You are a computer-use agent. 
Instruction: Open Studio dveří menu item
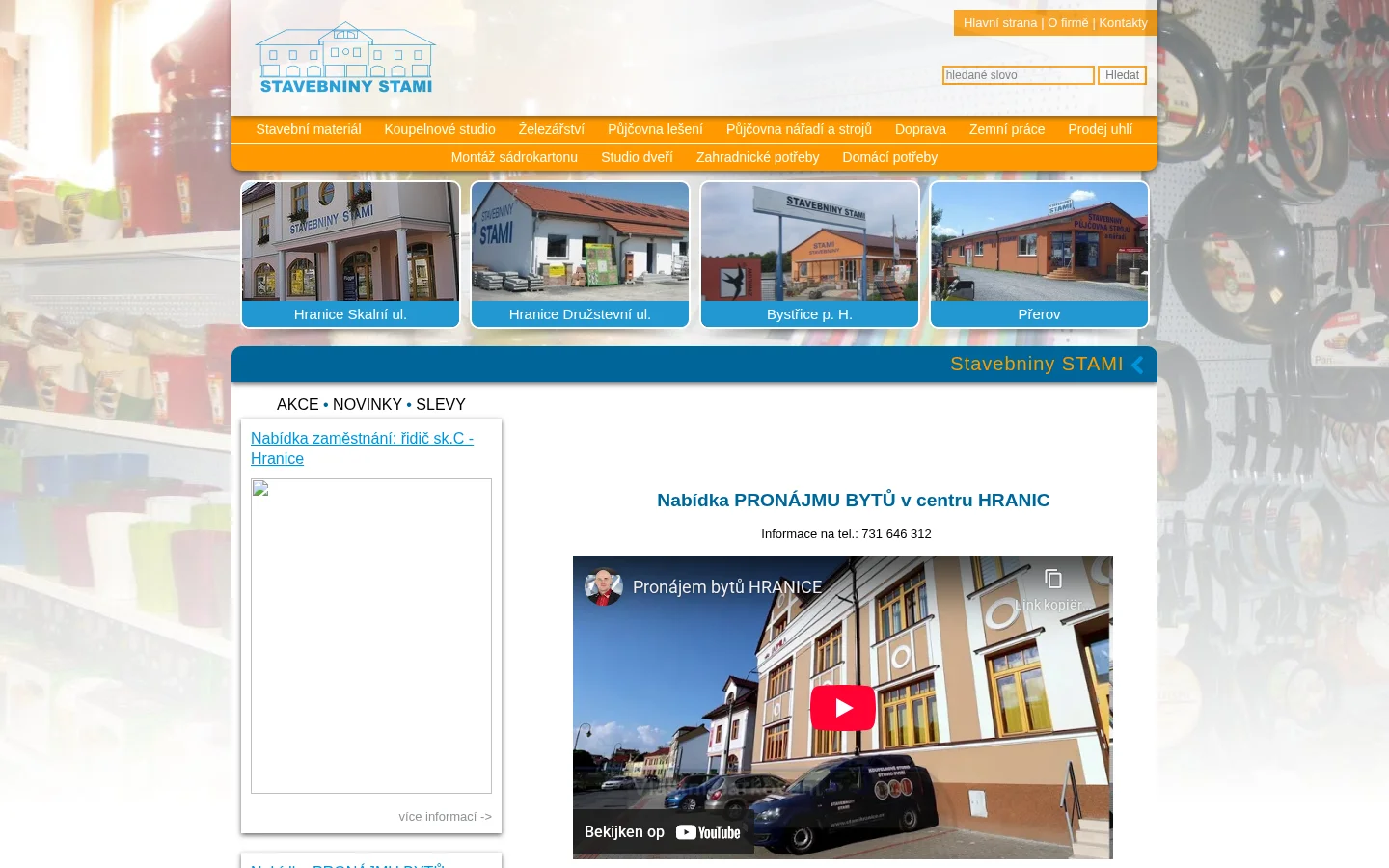coord(637,157)
